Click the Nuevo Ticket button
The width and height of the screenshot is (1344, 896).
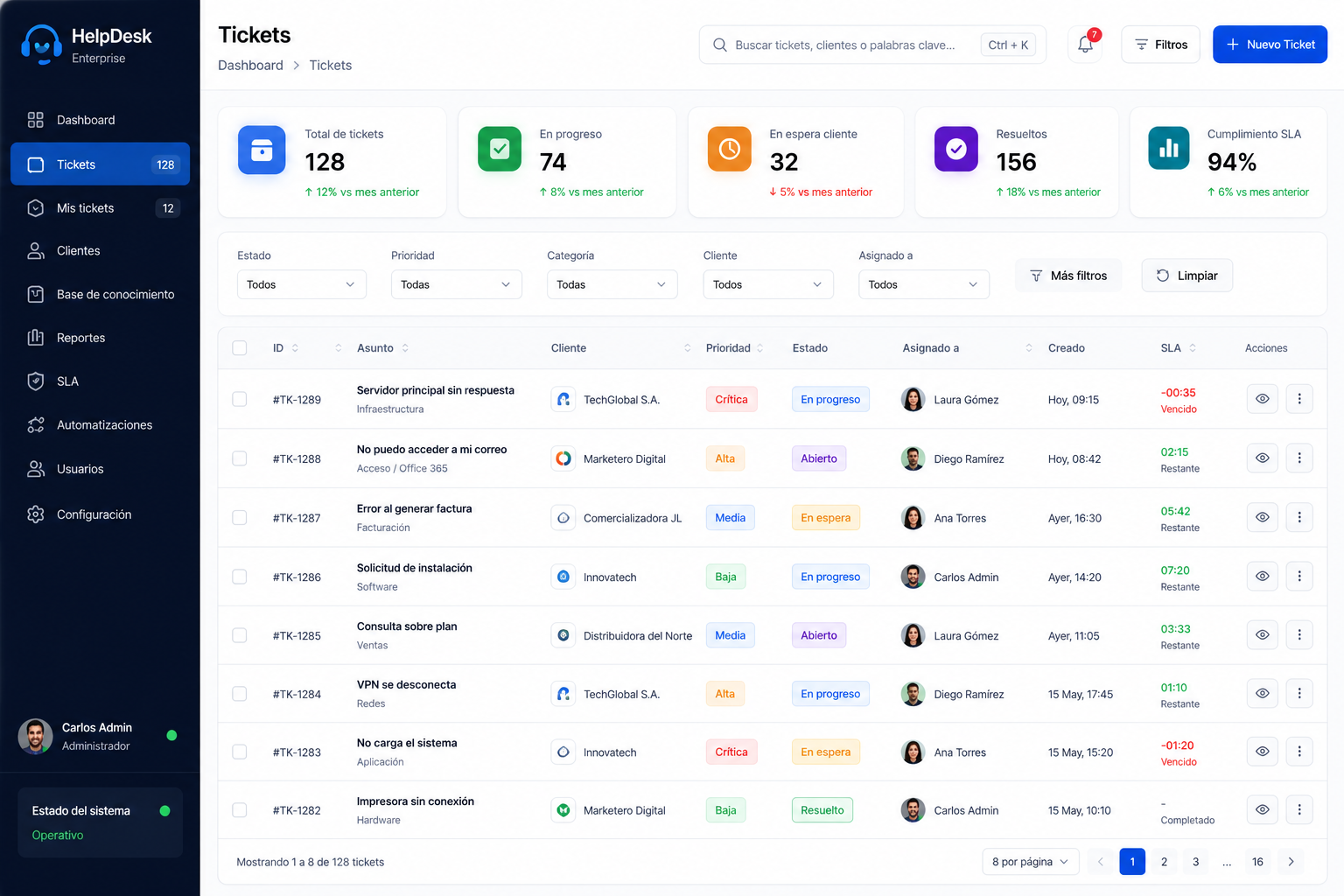[x=1270, y=45]
